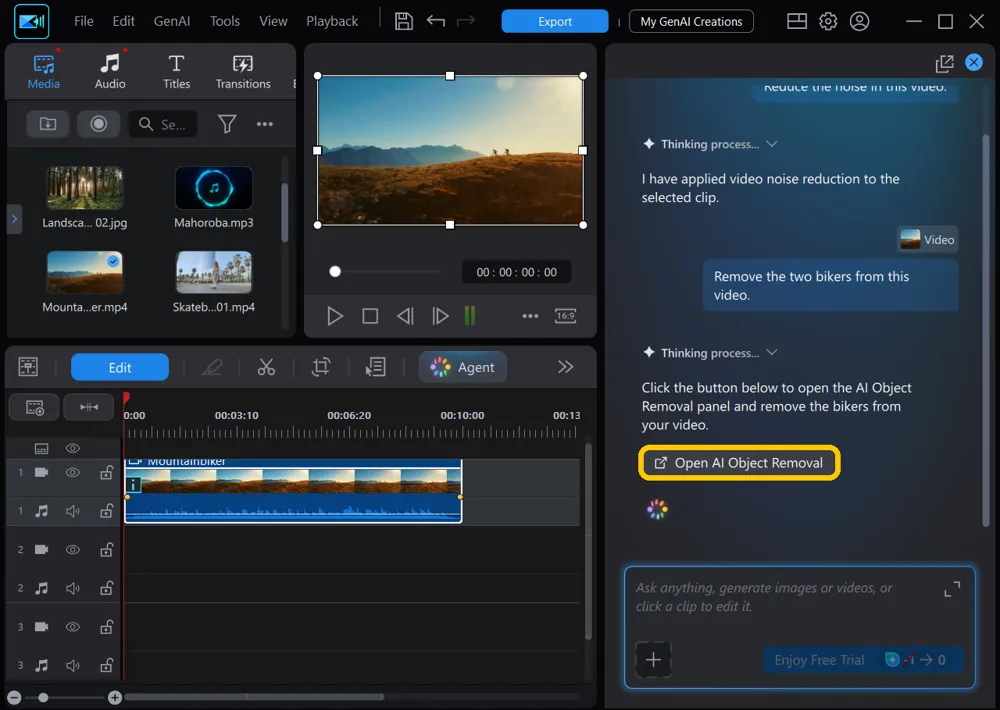
Task: Click the plus attachment button in chat
Action: pos(653,659)
